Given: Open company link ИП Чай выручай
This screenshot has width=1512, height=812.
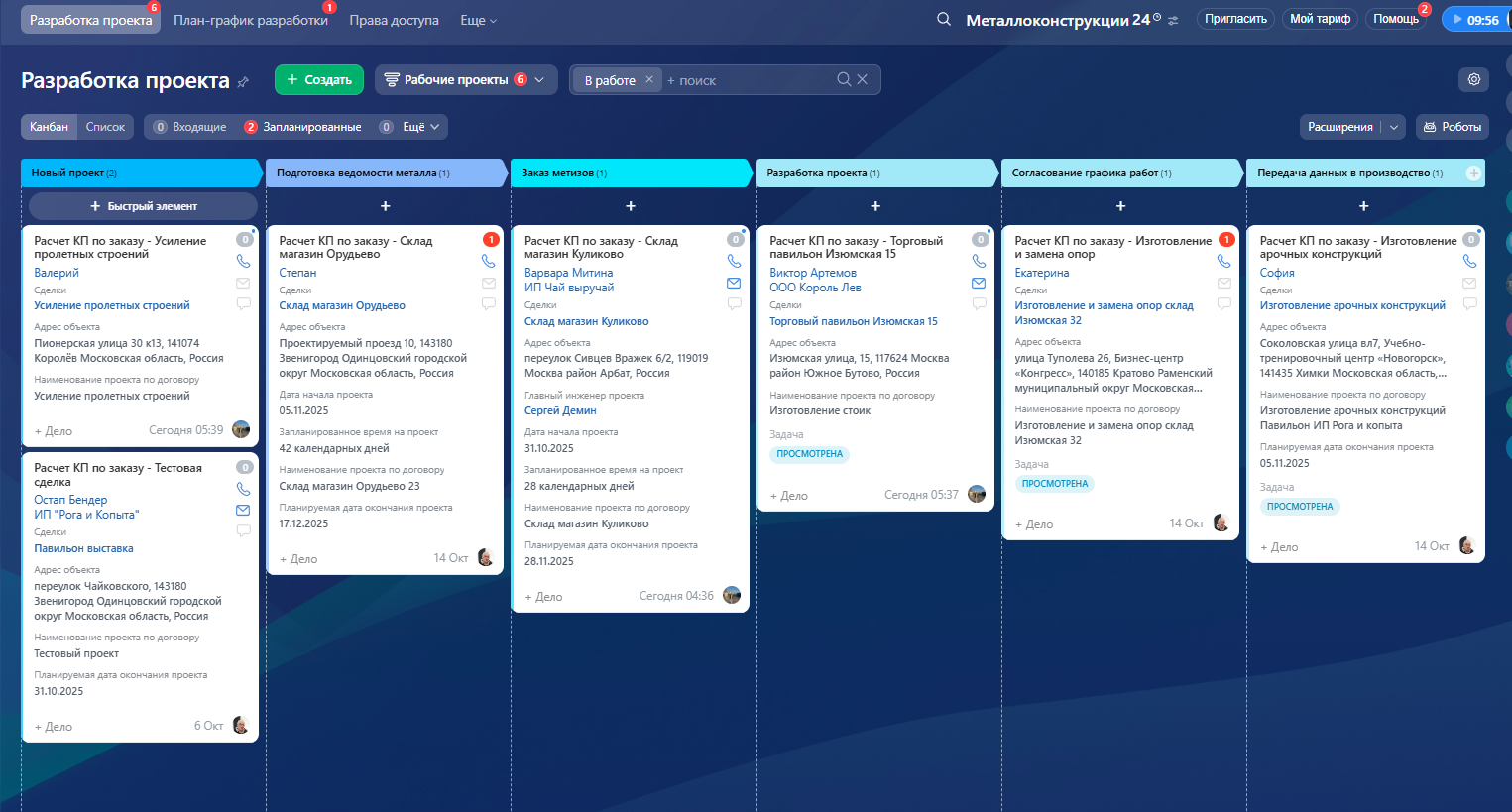Looking at the screenshot, I should pyautogui.click(x=569, y=288).
